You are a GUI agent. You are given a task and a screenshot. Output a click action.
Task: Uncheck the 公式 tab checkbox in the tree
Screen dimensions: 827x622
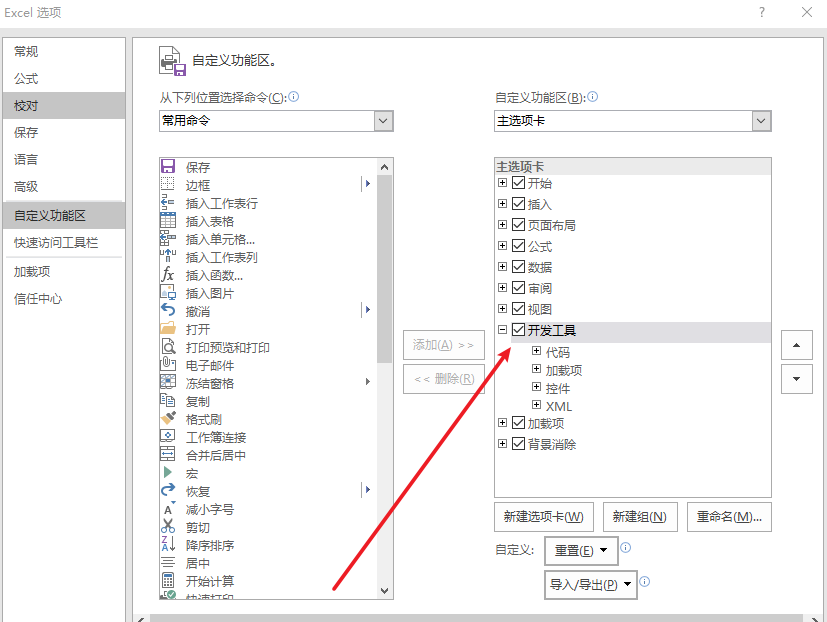tap(518, 246)
